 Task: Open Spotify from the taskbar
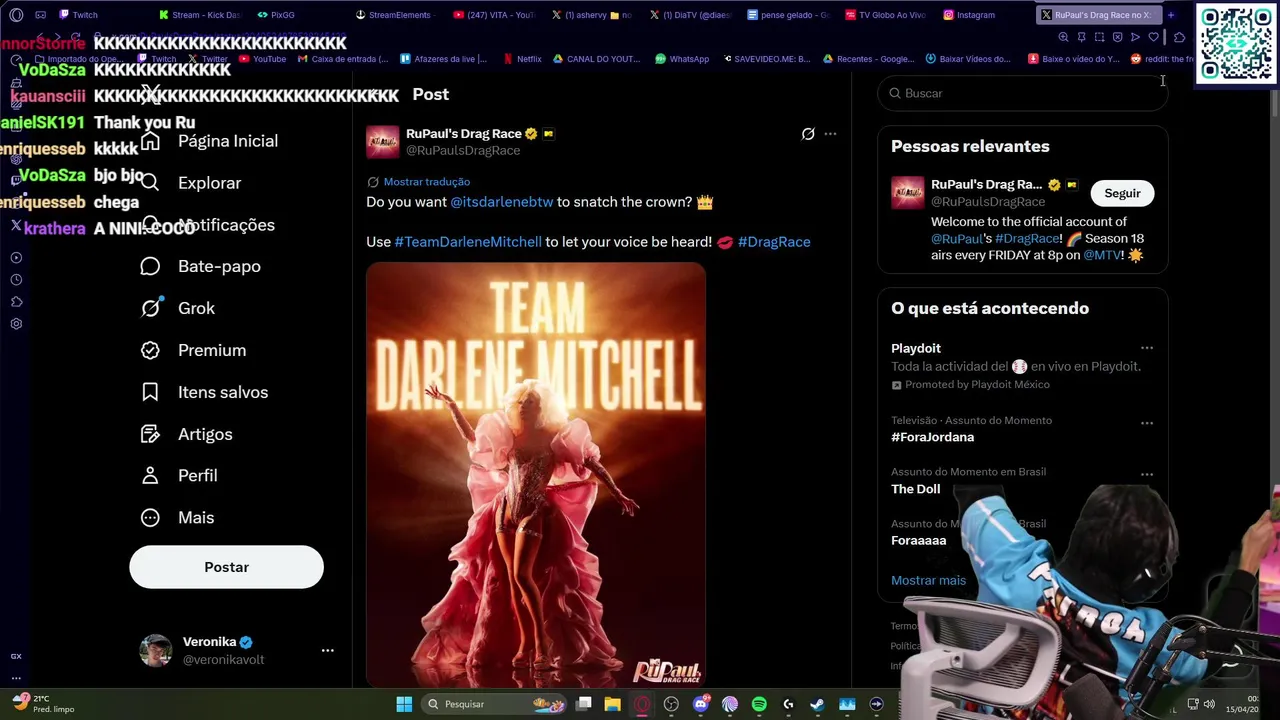(x=759, y=704)
